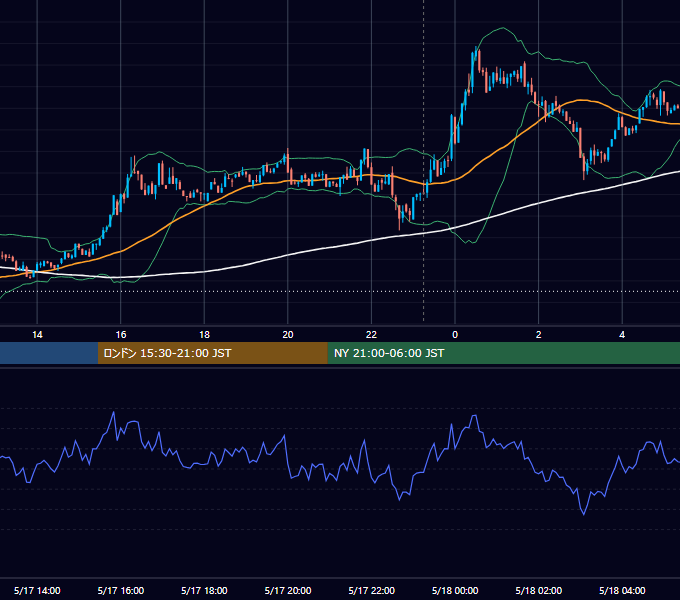680x600 pixels.
Task: Click the 4 hour axis label
Action: pyautogui.click(x=622, y=335)
